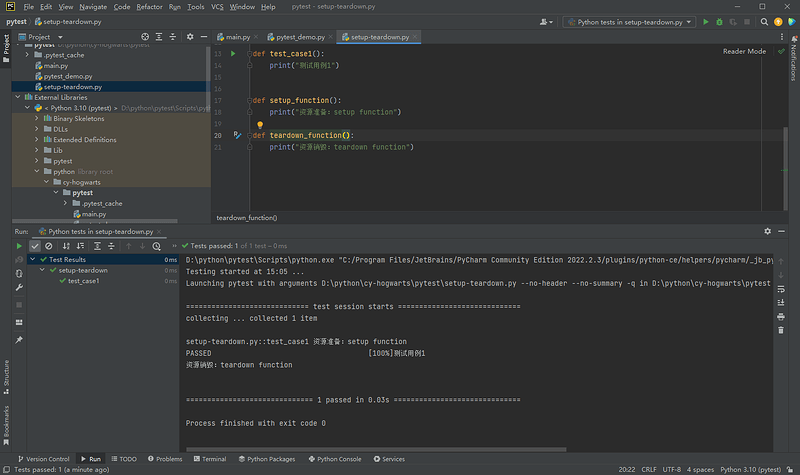Image resolution: width=800 pixels, height=475 pixels.
Task: Click the Debug bug icon in toolbar
Action: pos(719,22)
